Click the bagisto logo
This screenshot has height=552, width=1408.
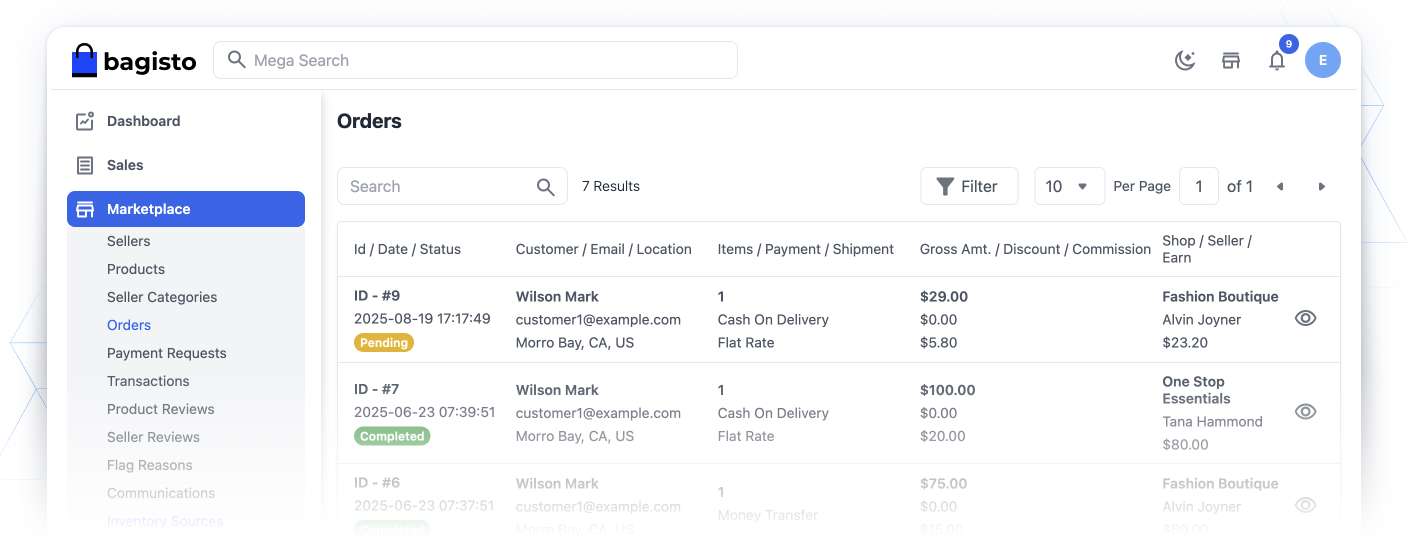134,60
